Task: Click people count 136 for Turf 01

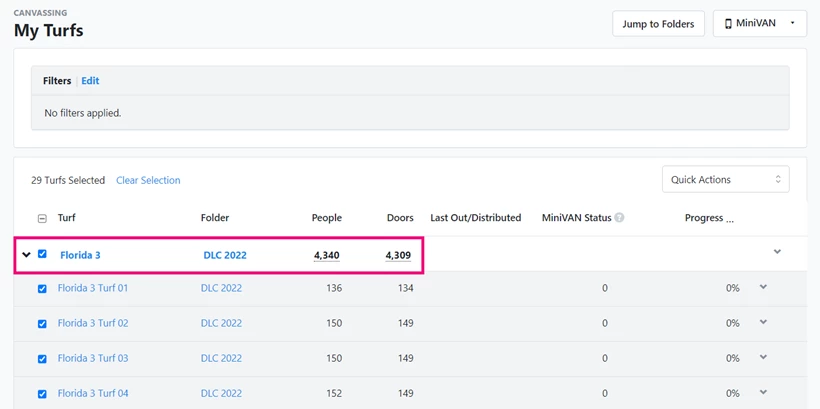Action: click(x=334, y=288)
